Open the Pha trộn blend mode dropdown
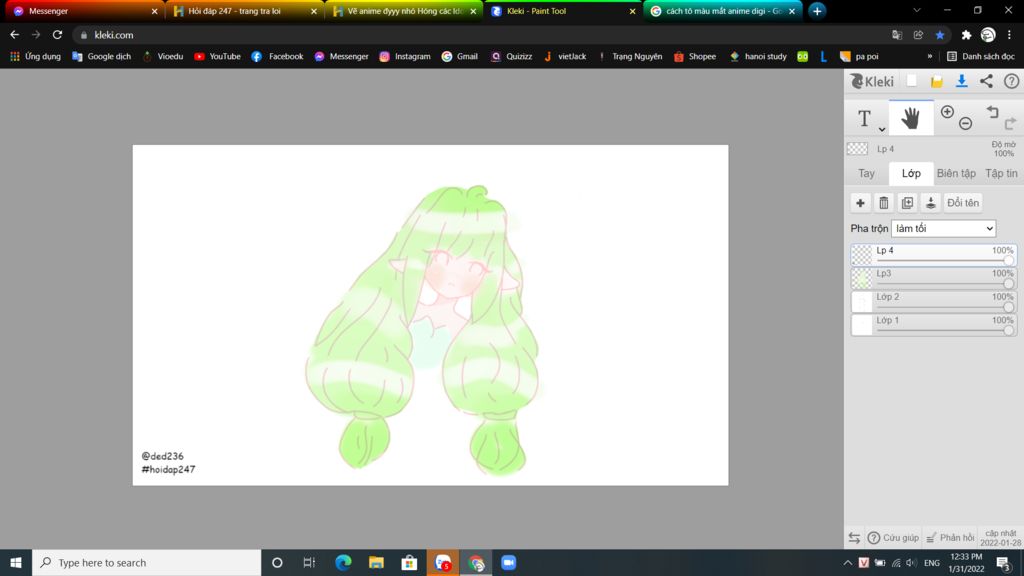This screenshot has width=1024, height=576. pos(944,229)
